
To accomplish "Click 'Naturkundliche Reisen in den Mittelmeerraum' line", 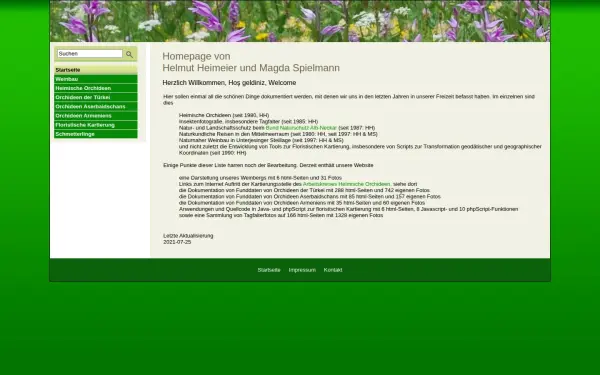I will click(278, 134).
